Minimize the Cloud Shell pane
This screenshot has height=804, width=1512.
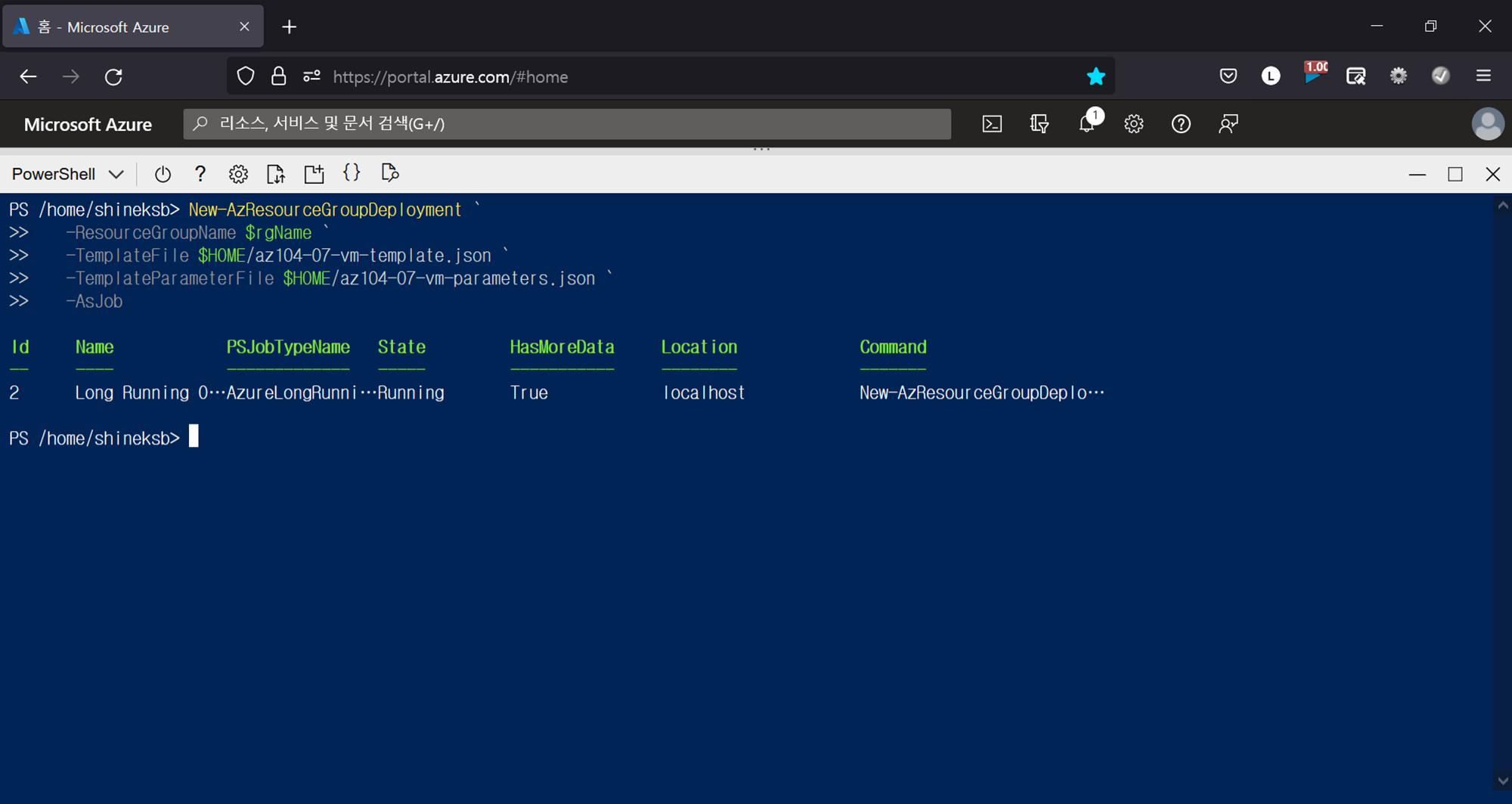click(1417, 175)
